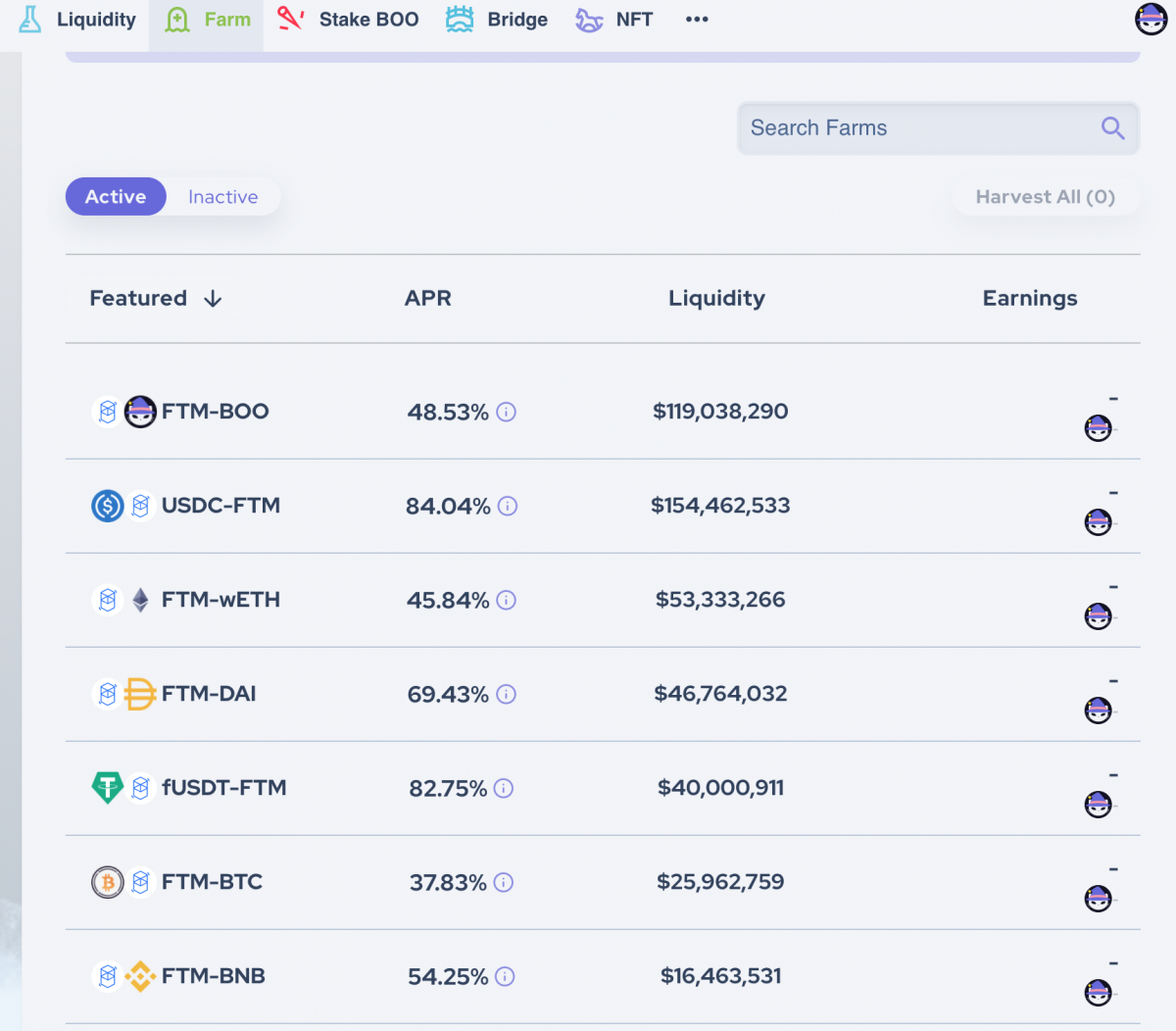Show APR info for fUSDT-FTM
This screenshot has height=1031, width=1176.
504,789
